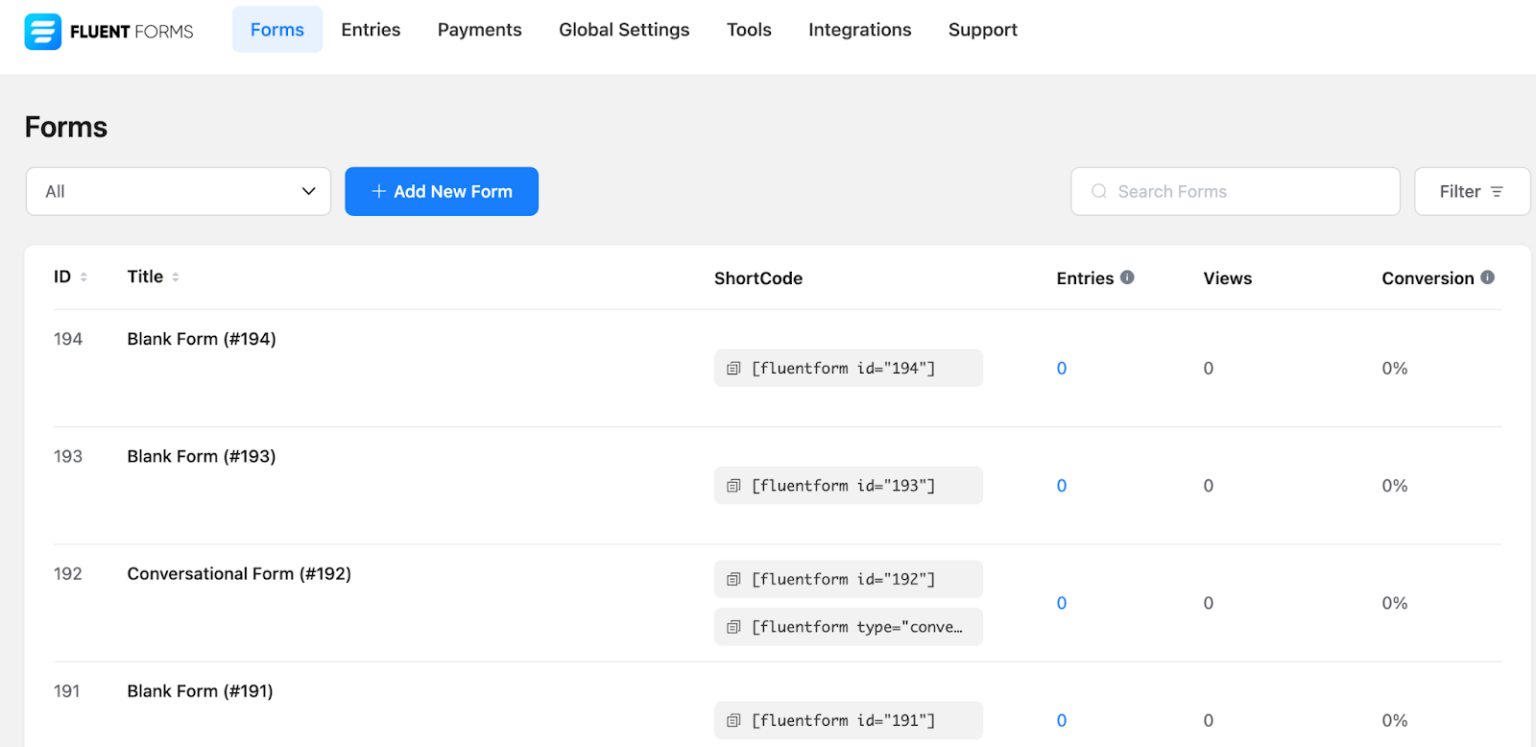Copy the conversational type shortcode icon
The image size is (1536, 747).
[733, 627]
